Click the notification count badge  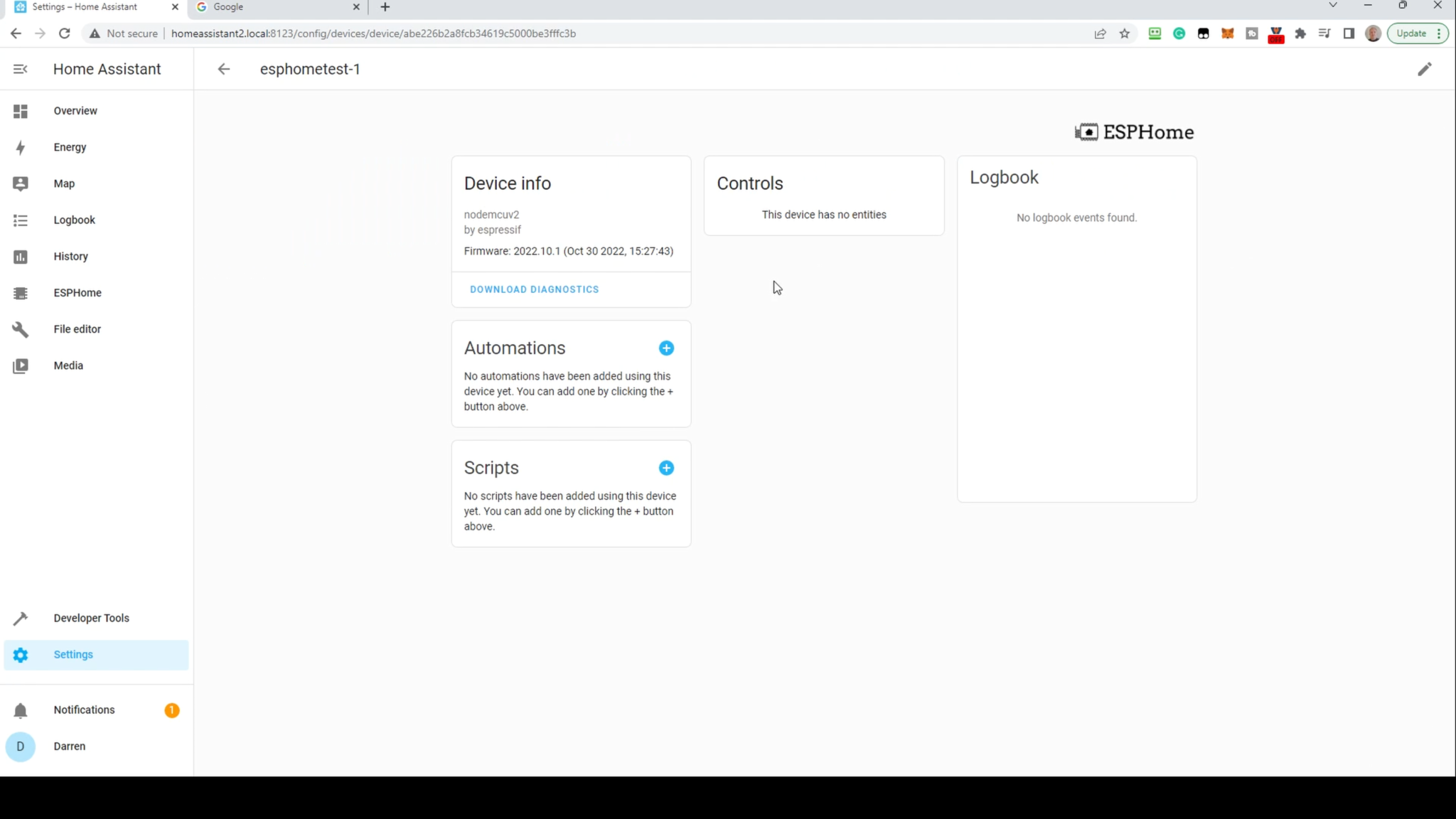pos(172,710)
